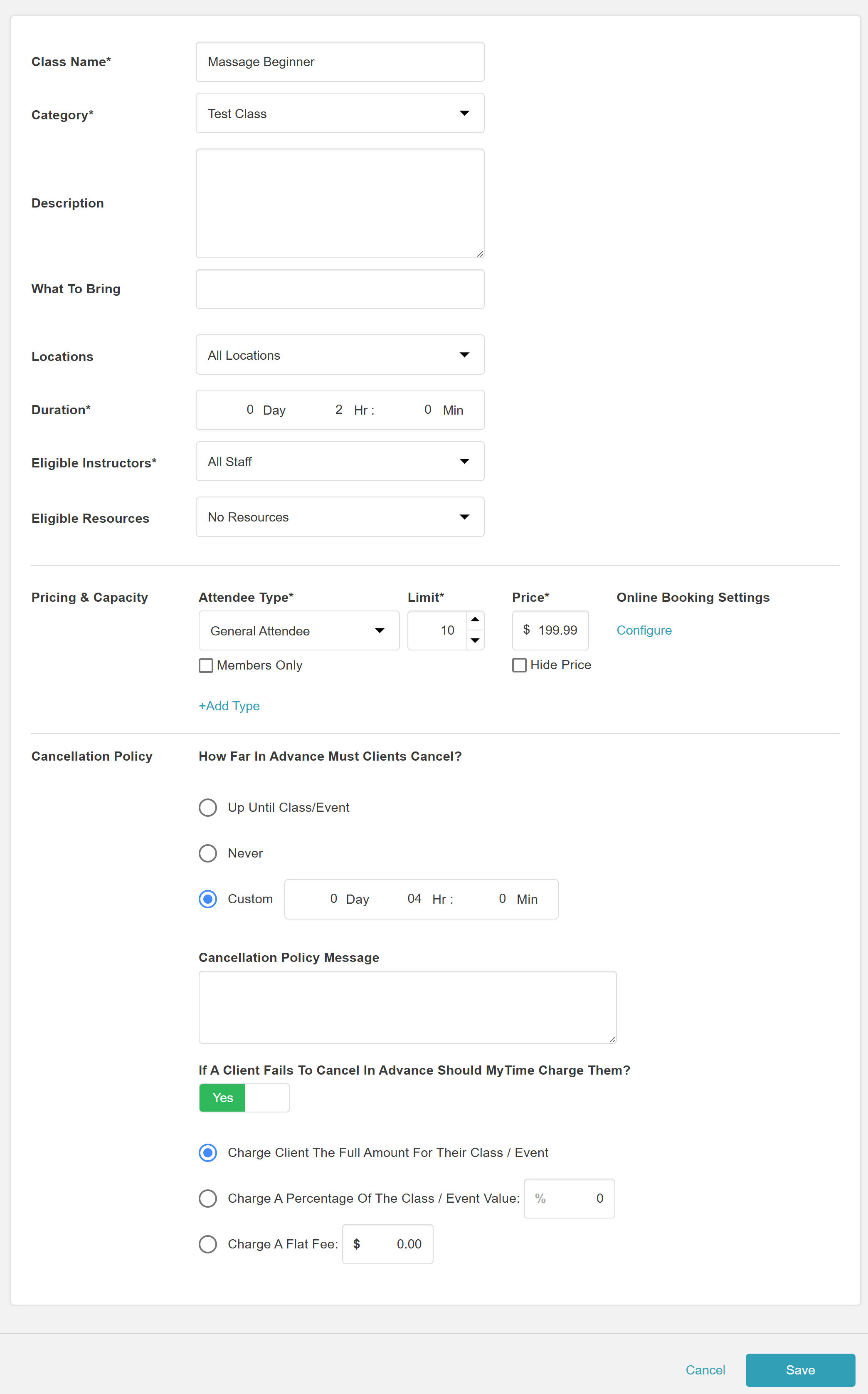Screen dimensions: 868x1394
Task: Click the Configure online booking link
Action: [644, 630]
